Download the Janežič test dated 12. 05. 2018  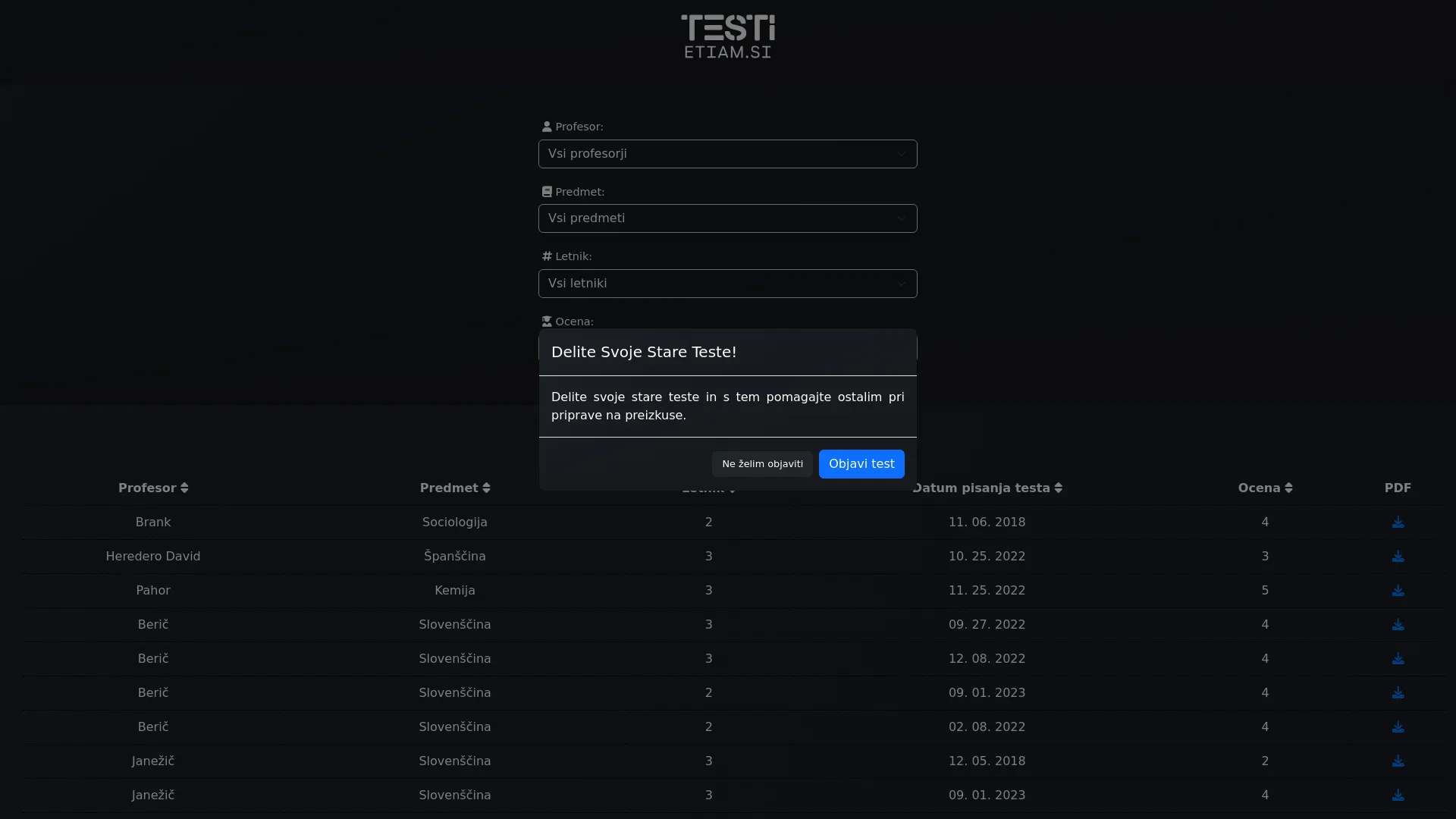click(1398, 761)
